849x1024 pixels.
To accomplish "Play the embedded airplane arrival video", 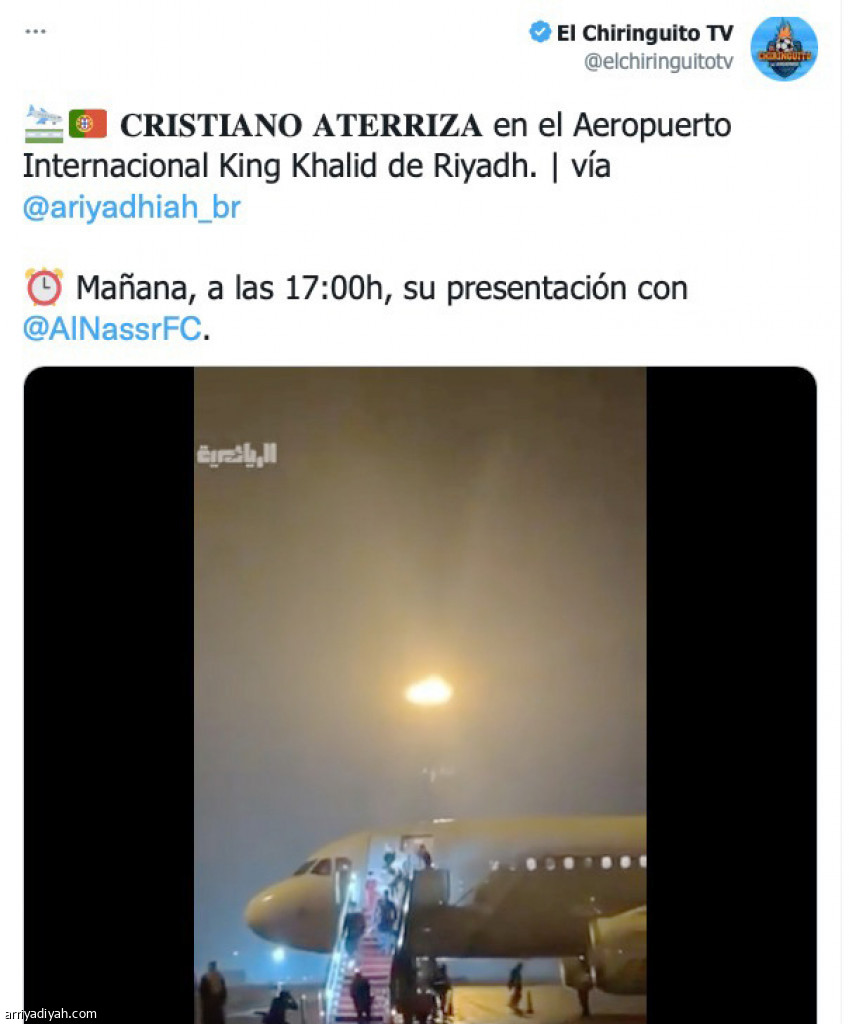I will tap(420, 695).
